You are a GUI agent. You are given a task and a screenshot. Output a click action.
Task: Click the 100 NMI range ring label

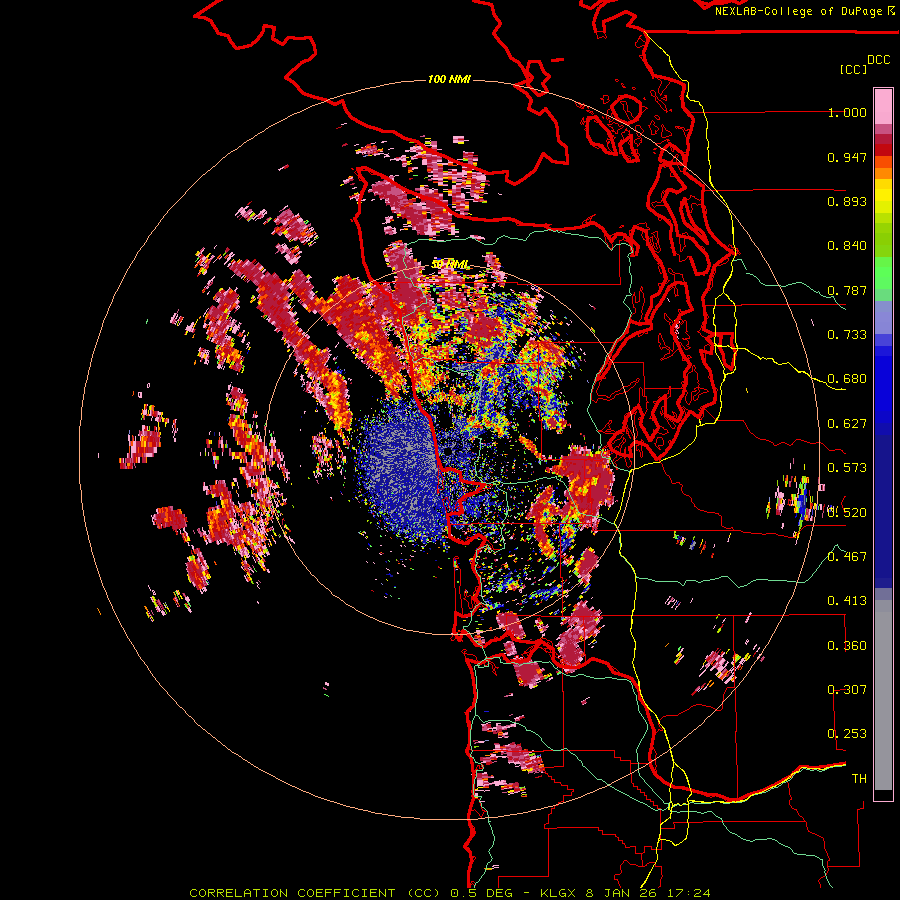tap(449, 79)
